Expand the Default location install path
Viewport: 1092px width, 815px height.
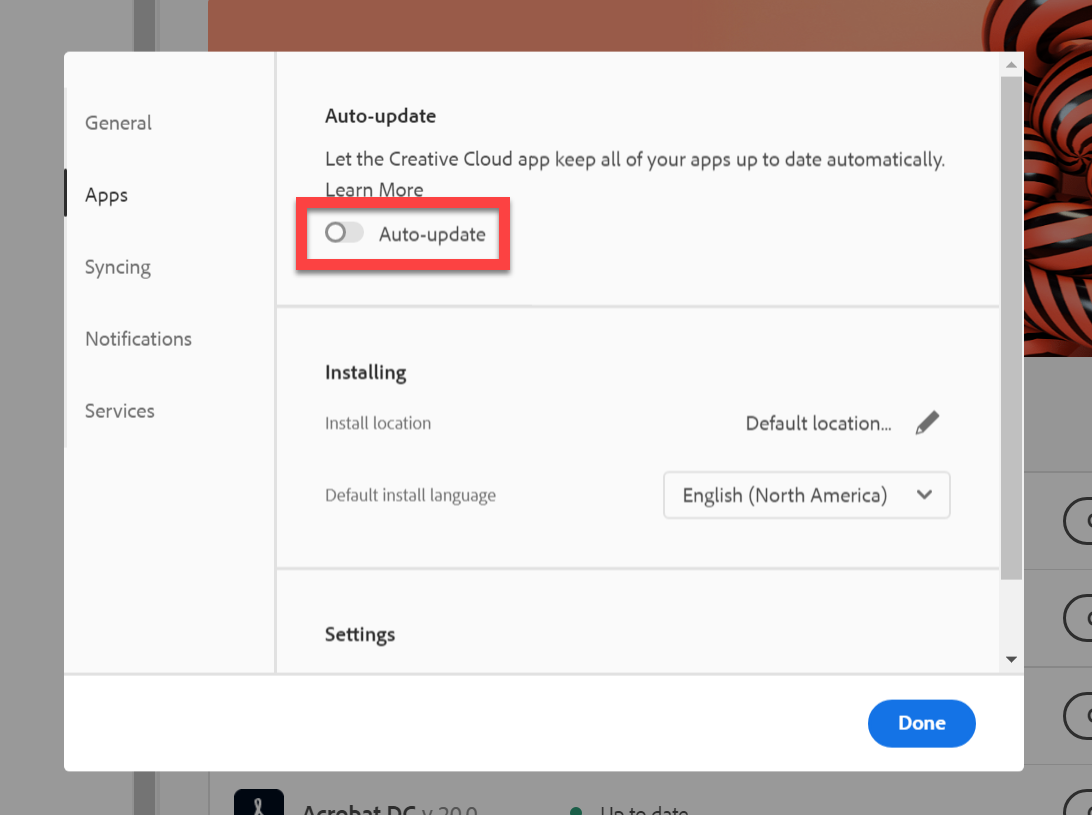point(818,423)
